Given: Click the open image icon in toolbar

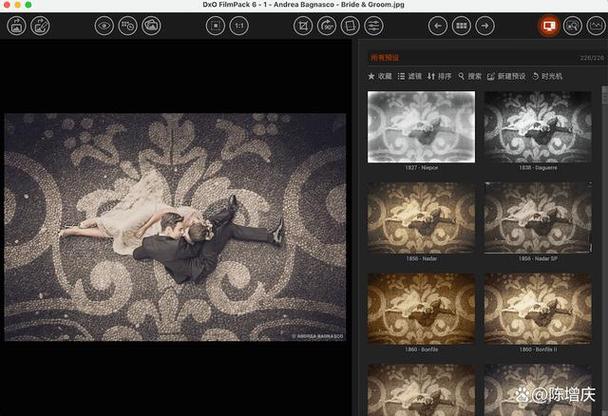Looking at the screenshot, I should tap(16, 26).
